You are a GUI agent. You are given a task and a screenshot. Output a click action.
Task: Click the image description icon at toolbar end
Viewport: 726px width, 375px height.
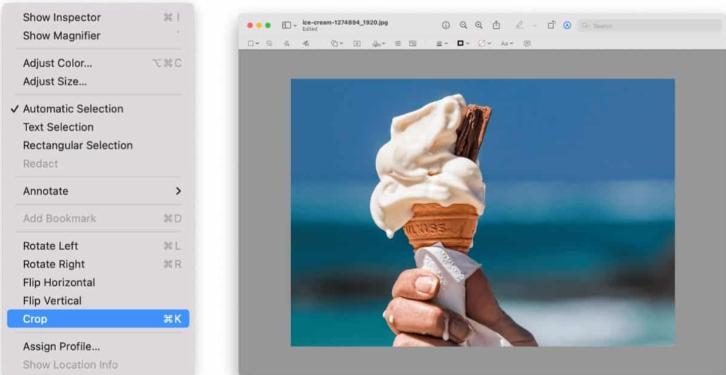(527, 44)
